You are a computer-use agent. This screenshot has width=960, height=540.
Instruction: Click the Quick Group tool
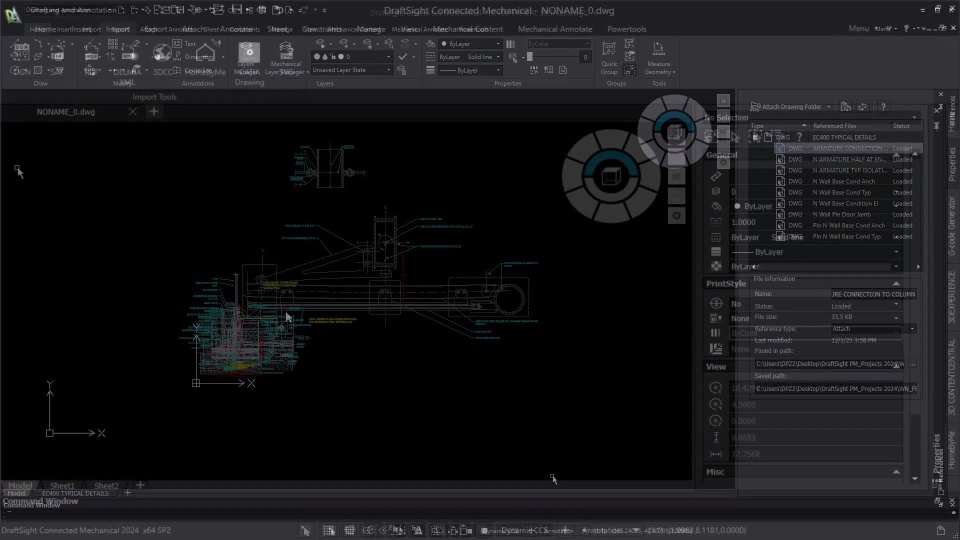(x=609, y=58)
